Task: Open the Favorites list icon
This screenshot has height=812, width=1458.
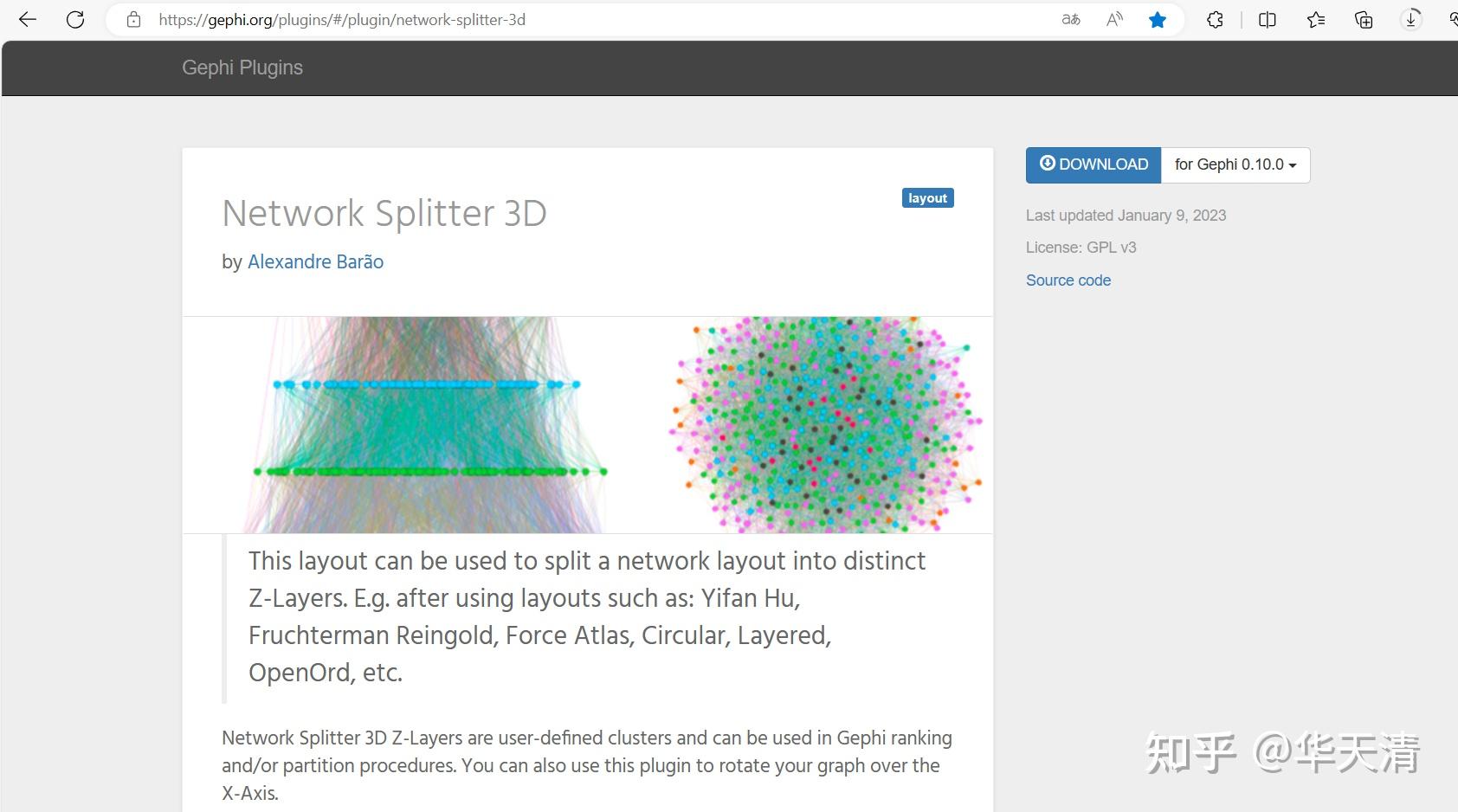Action: (1316, 20)
